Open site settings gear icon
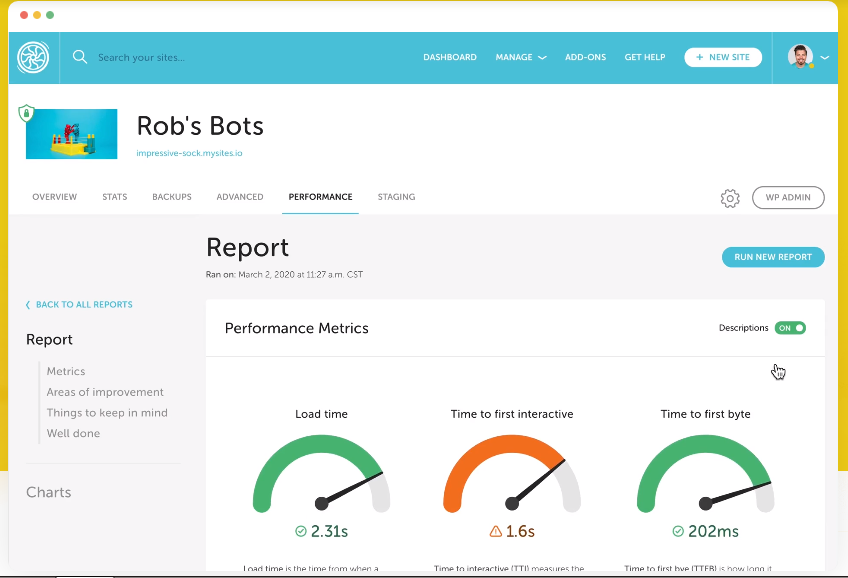Screen dimensions: 848x578 click(x=730, y=198)
